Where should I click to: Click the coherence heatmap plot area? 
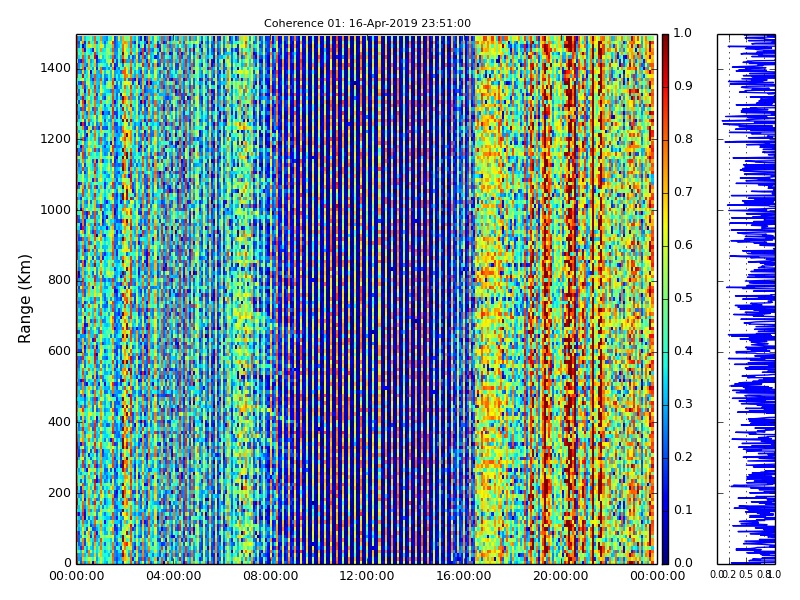coord(367,299)
